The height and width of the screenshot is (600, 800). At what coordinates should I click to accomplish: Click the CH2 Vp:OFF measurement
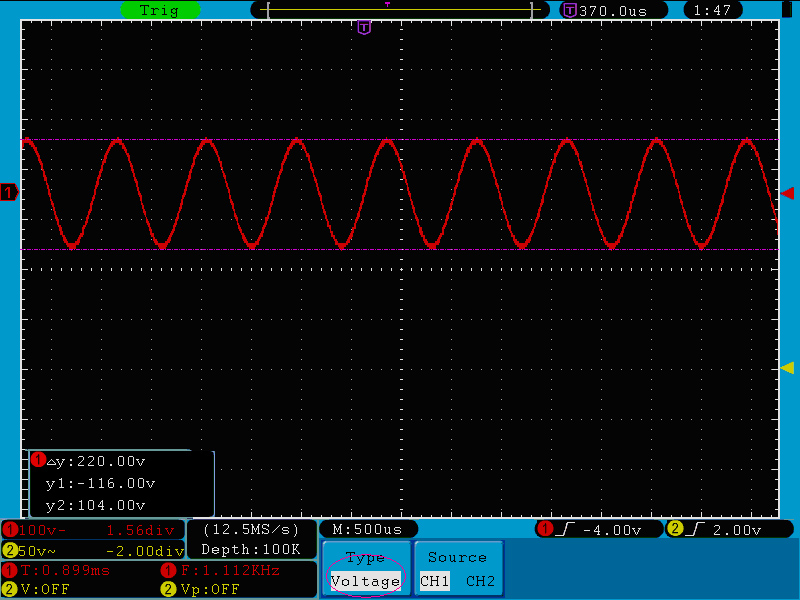tap(210, 589)
